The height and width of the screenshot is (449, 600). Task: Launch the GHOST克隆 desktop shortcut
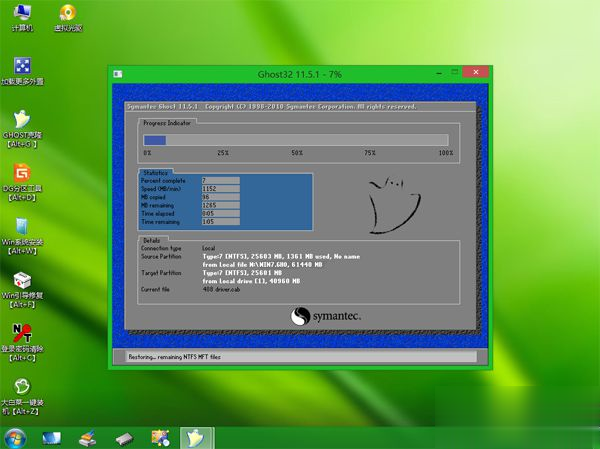click(x=21, y=120)
